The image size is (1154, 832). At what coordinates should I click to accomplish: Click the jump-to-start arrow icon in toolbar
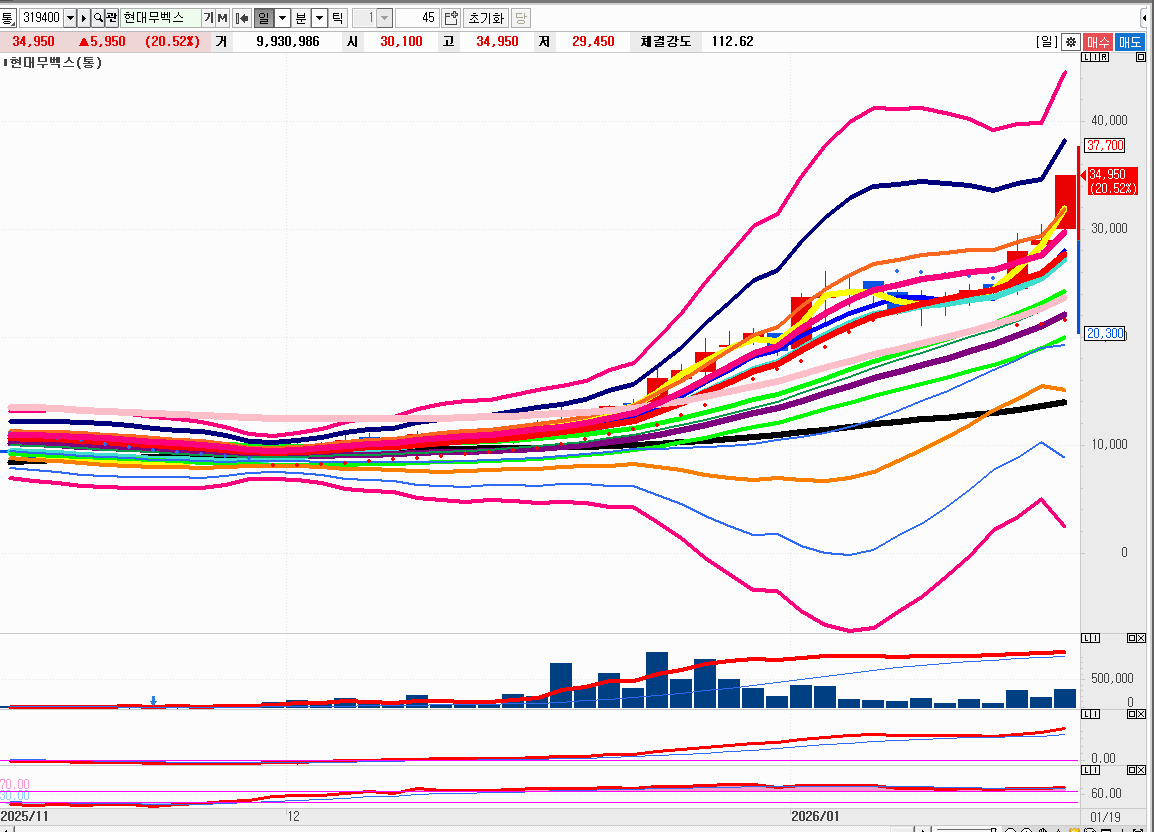coord(241,18)
